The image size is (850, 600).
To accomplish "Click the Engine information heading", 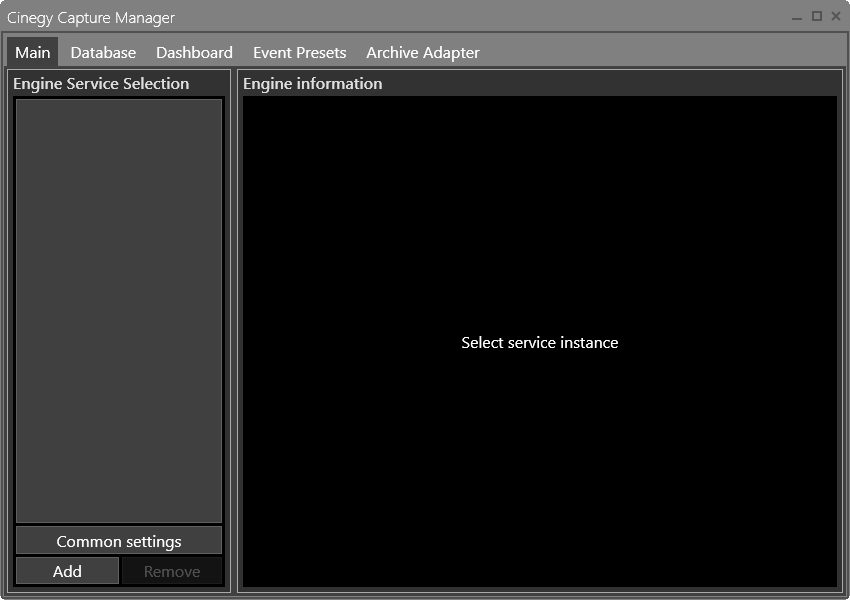I will [312, 83].
